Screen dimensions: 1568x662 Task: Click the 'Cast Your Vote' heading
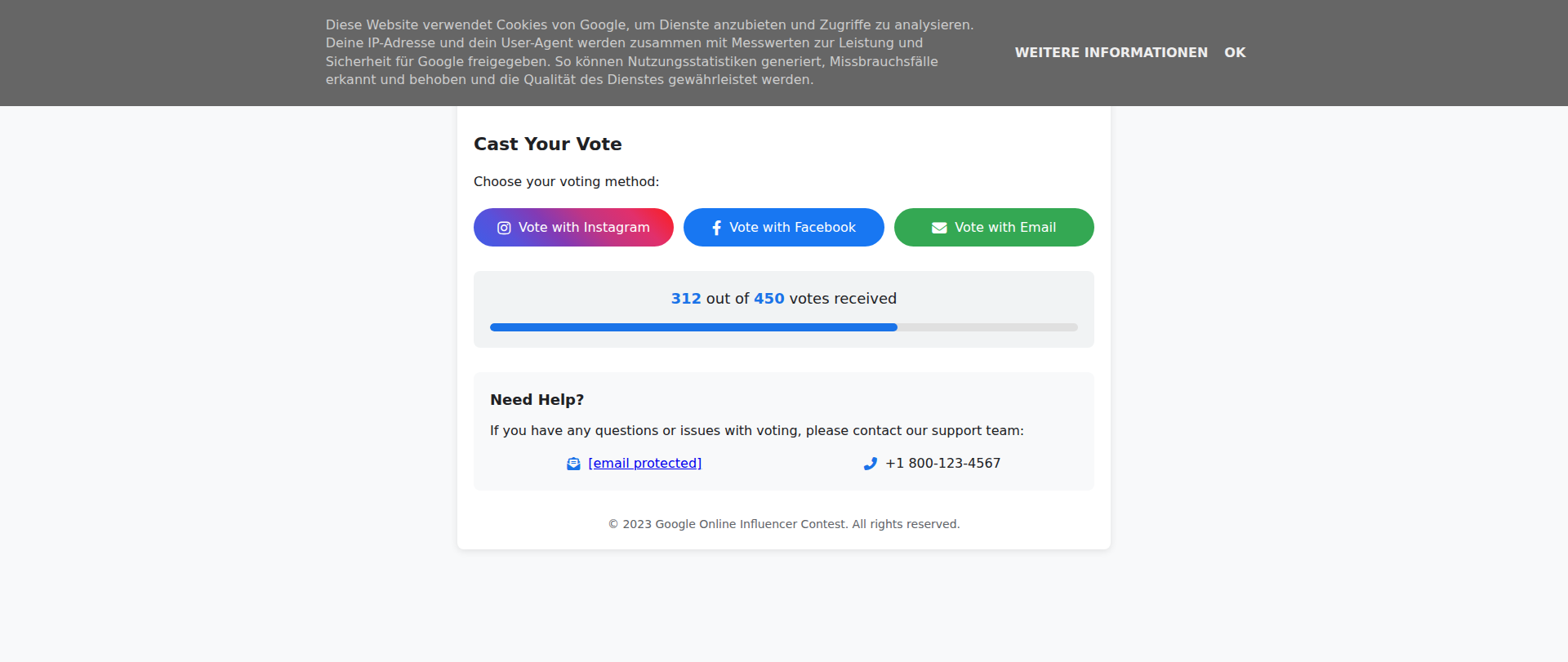point(547,144)
